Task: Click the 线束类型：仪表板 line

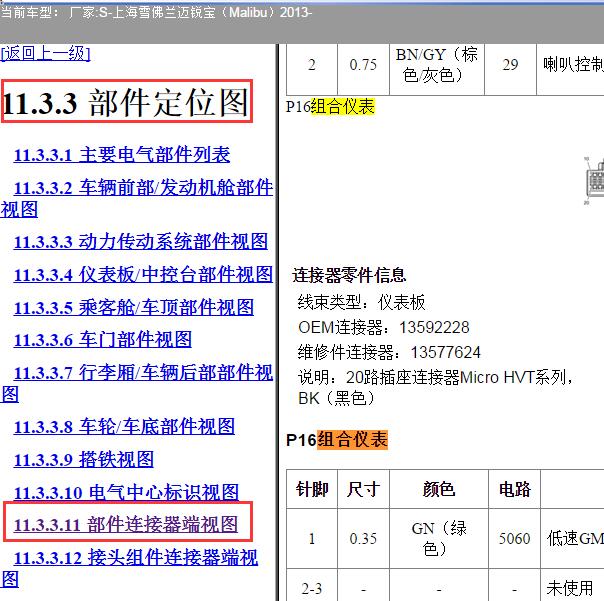Action: pos(361,302)
